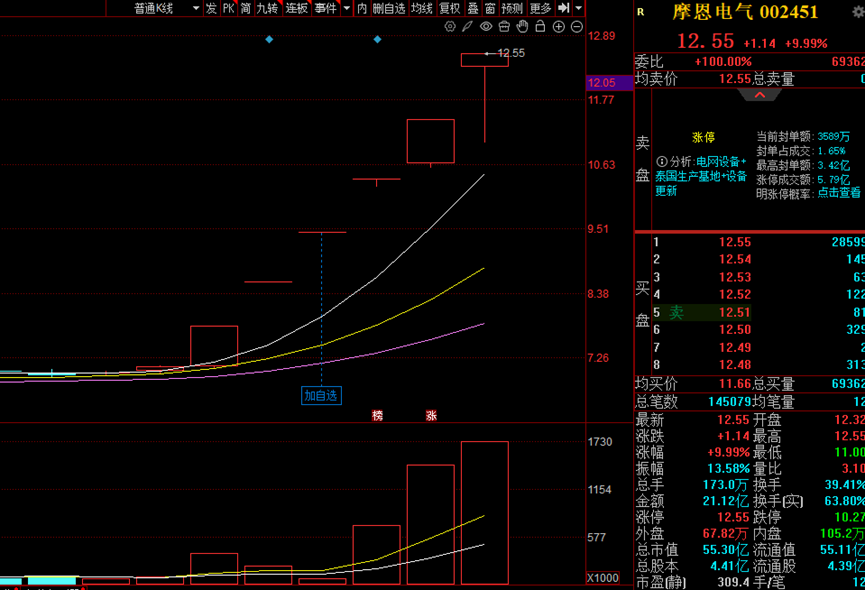Click the 涨 marker below candles
The image size is (865, 590).
(431, 416)
